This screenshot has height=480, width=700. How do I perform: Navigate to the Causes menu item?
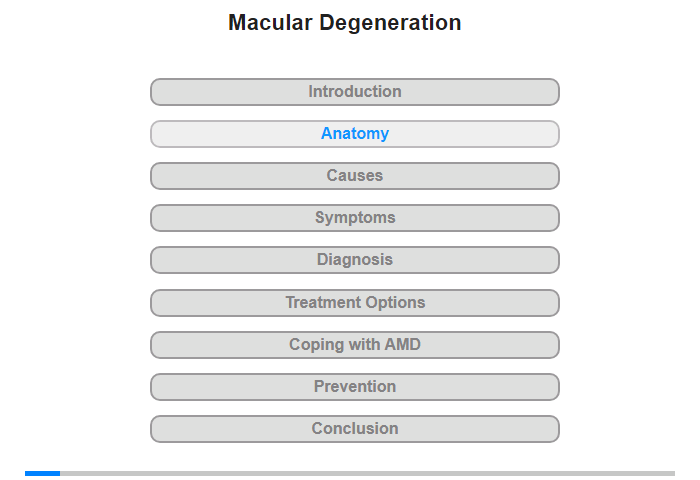coord(354,176)
